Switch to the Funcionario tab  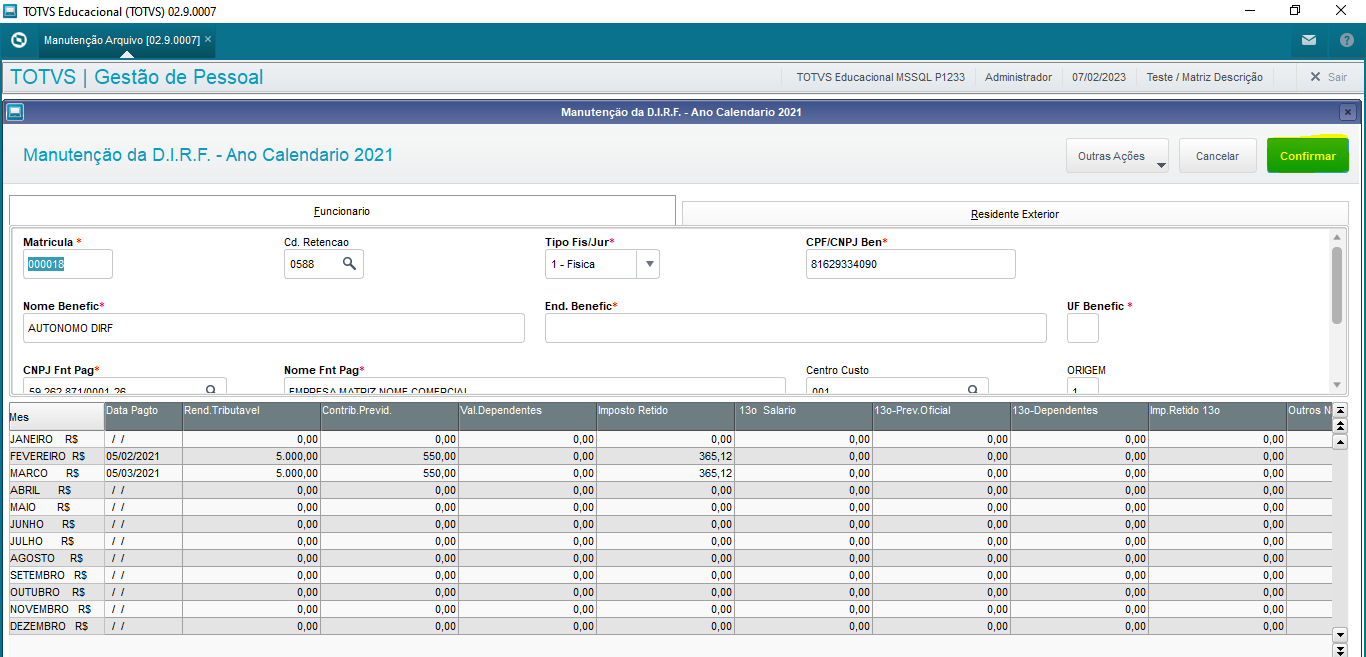point(342,211)
